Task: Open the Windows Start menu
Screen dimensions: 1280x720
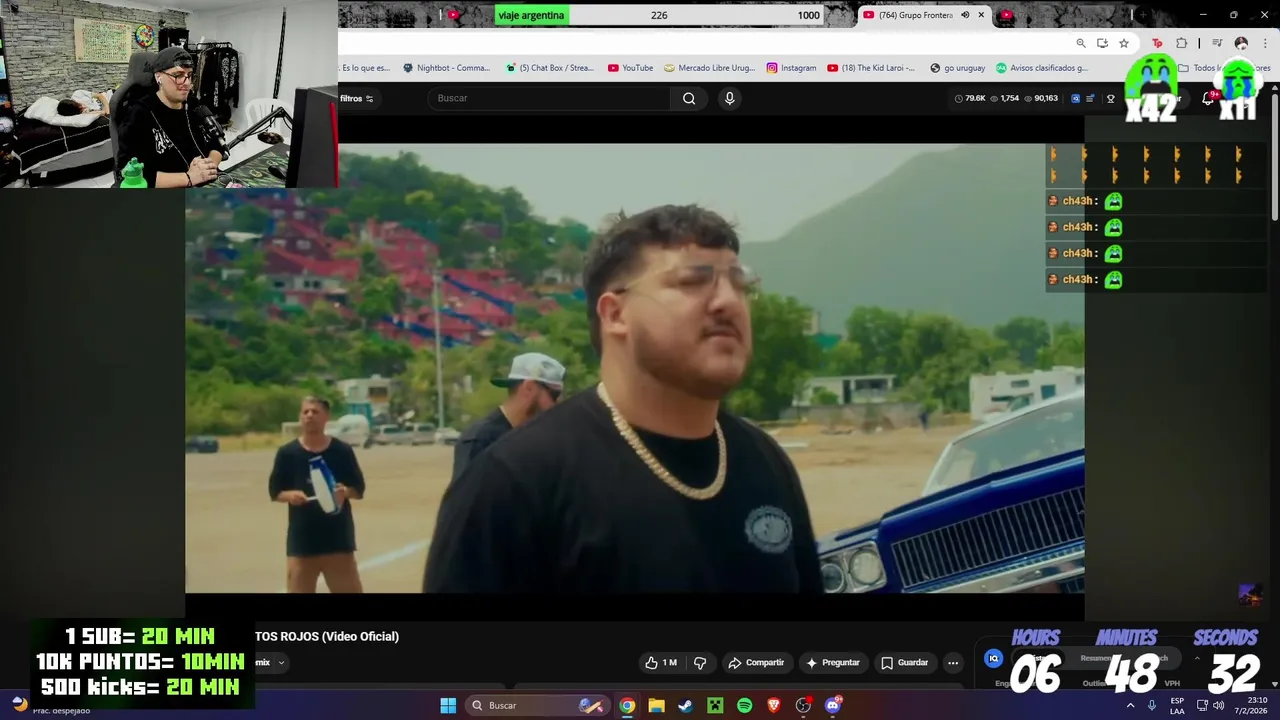Action: tap(448, 705)
